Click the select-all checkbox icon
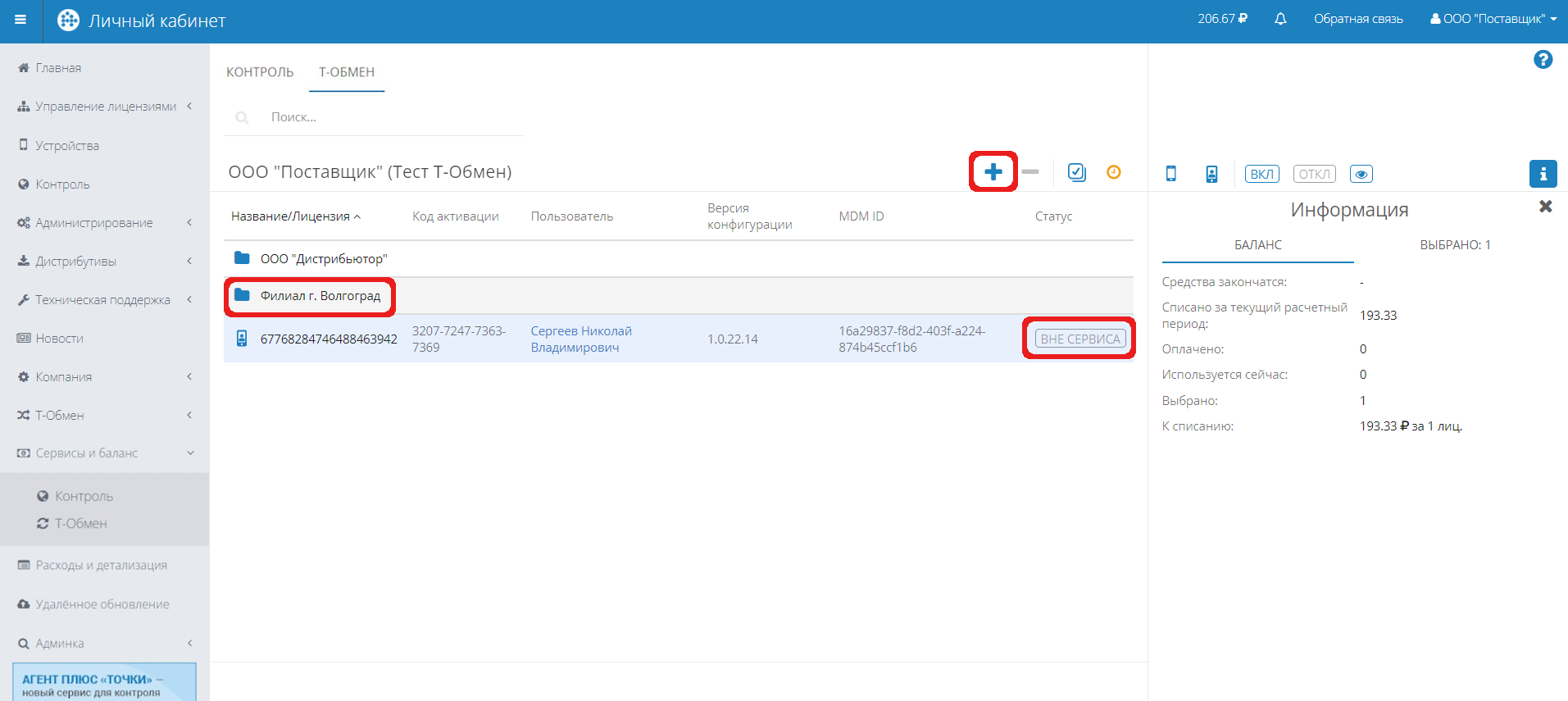Viewport: 1568px width, 701px height. [x=1076, y=172]
